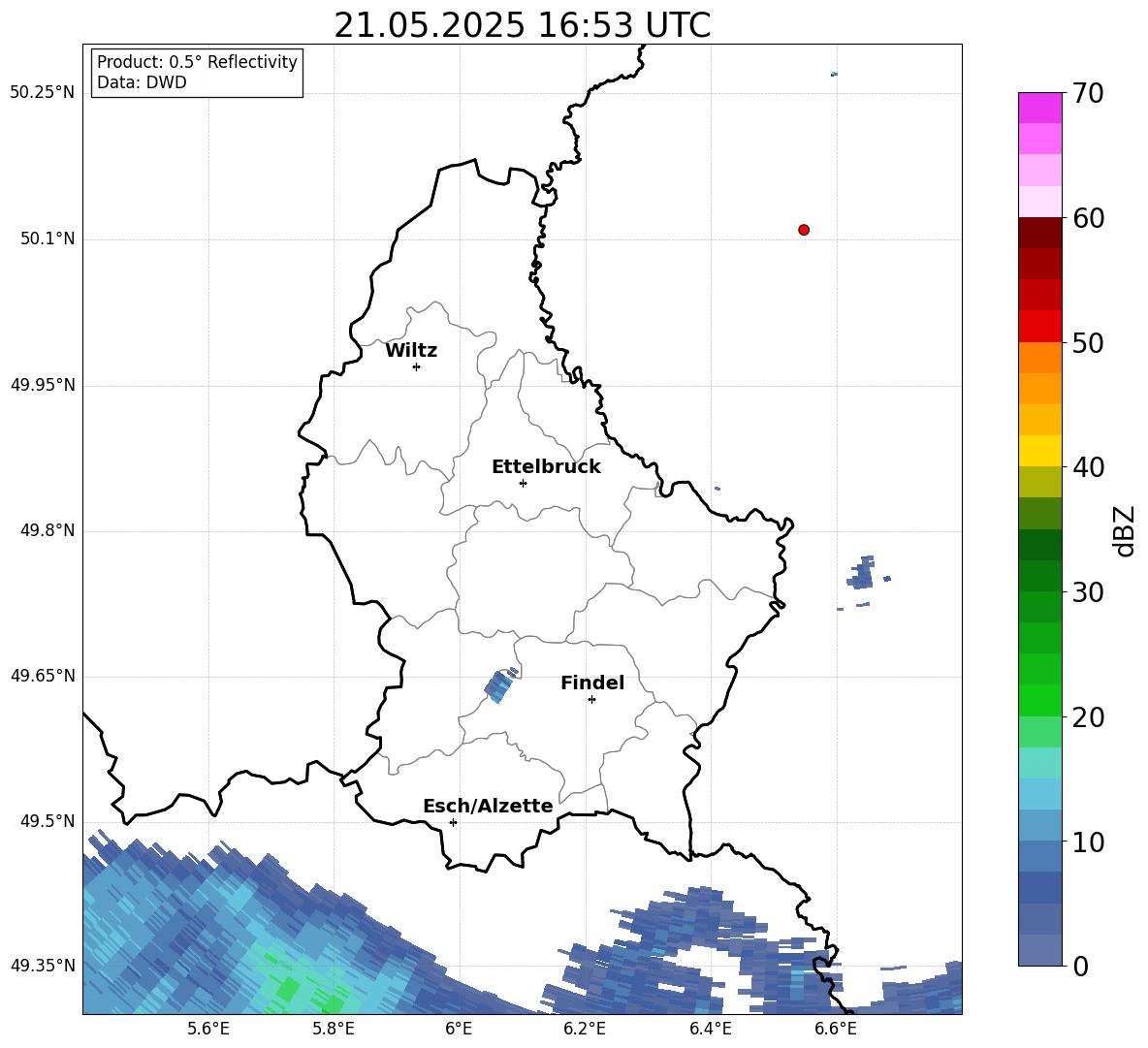Click the 5.6°E longitude label
The height and width of the screenshot is (1048, 1148).
208,1029
